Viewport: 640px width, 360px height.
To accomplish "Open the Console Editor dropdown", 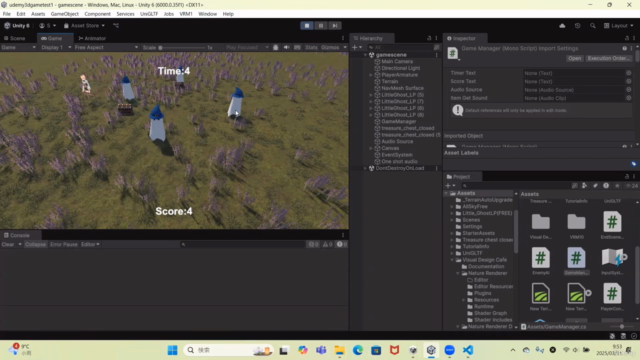I will pyautogui.click(x=90, y=244).
